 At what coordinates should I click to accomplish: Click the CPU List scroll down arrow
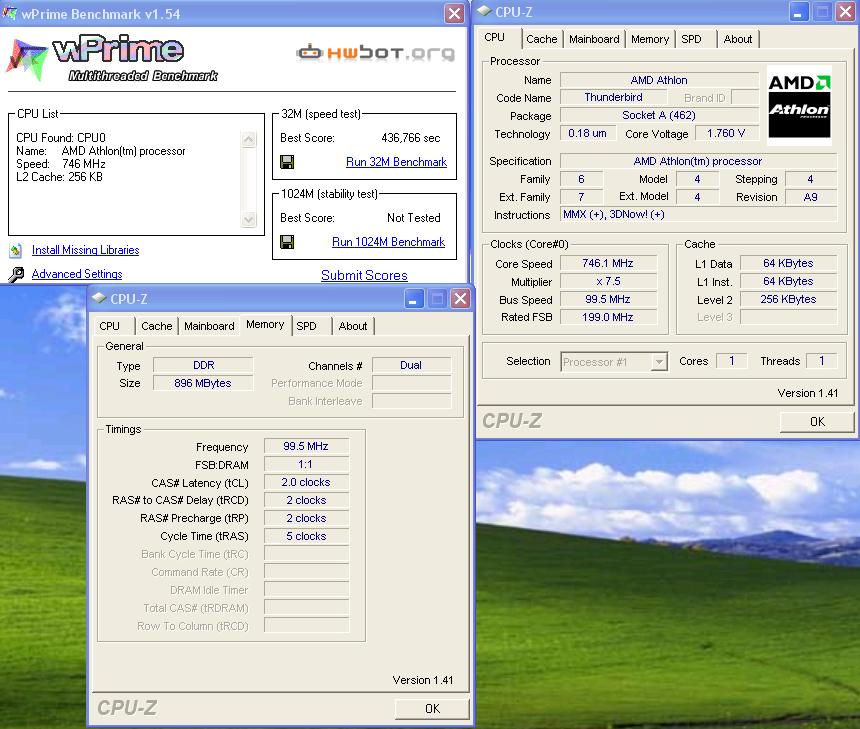[248, 219]
